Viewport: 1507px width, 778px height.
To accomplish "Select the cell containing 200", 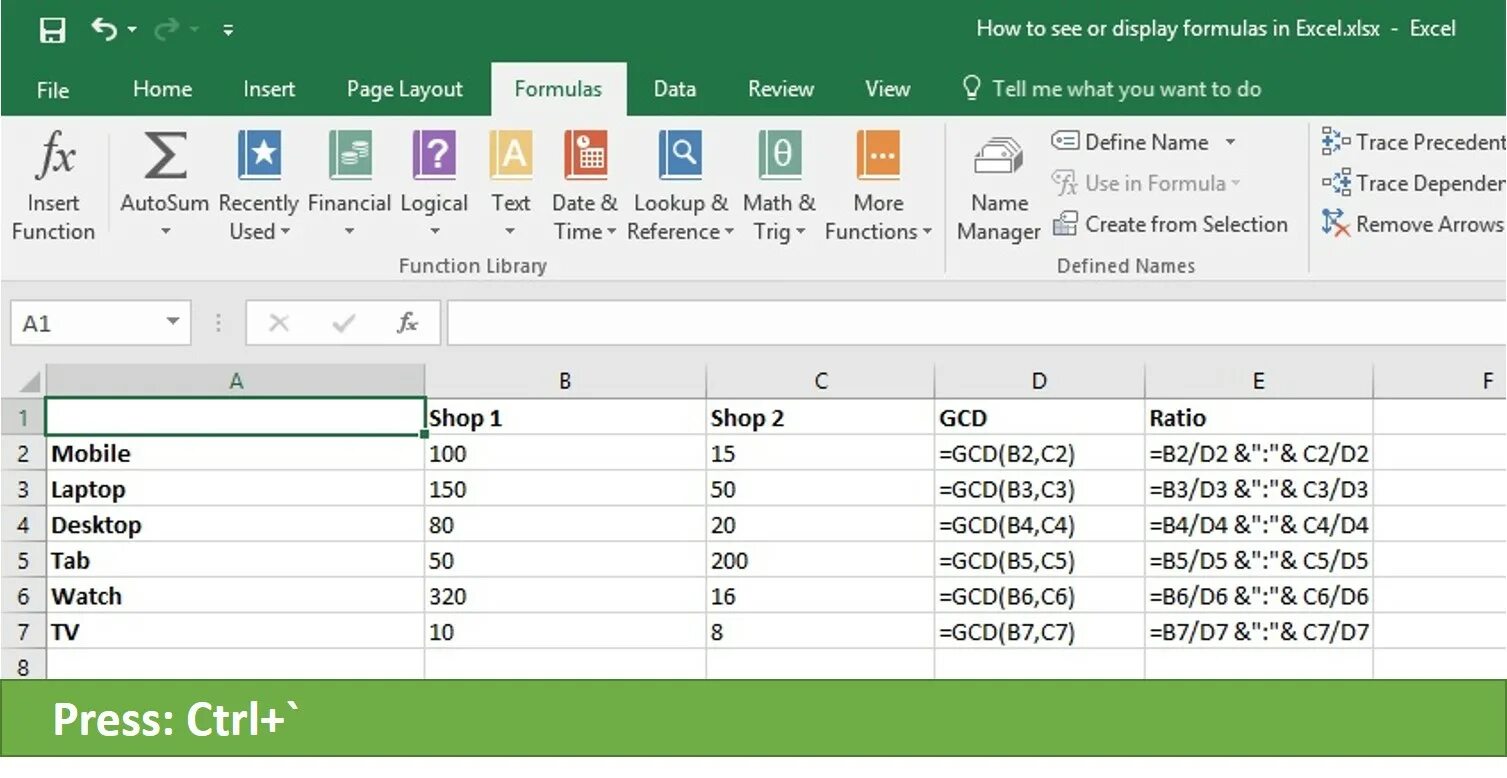I will [820, 561].
